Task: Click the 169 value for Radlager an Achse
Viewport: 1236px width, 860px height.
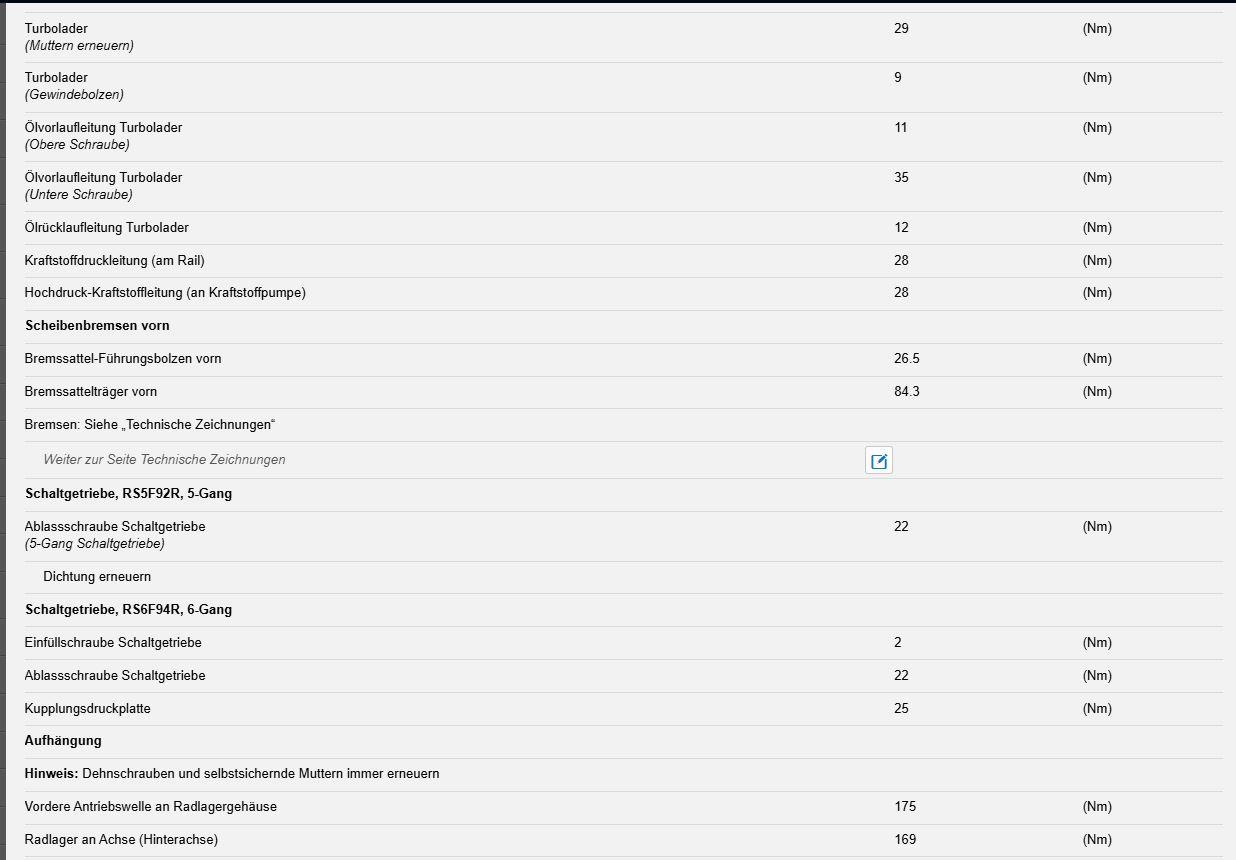Action: (x=905, y=840)
